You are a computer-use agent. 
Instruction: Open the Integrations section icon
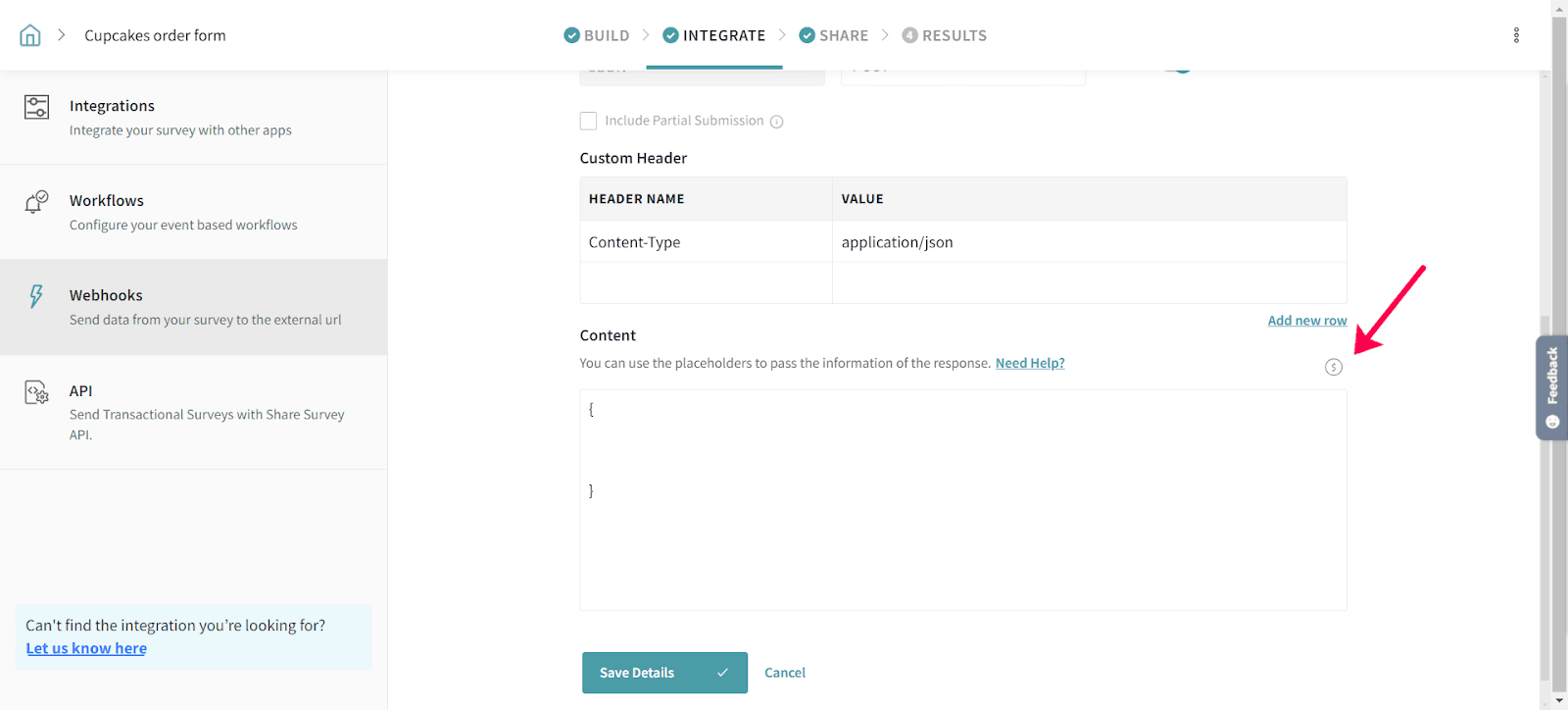(x=36, y=107)
